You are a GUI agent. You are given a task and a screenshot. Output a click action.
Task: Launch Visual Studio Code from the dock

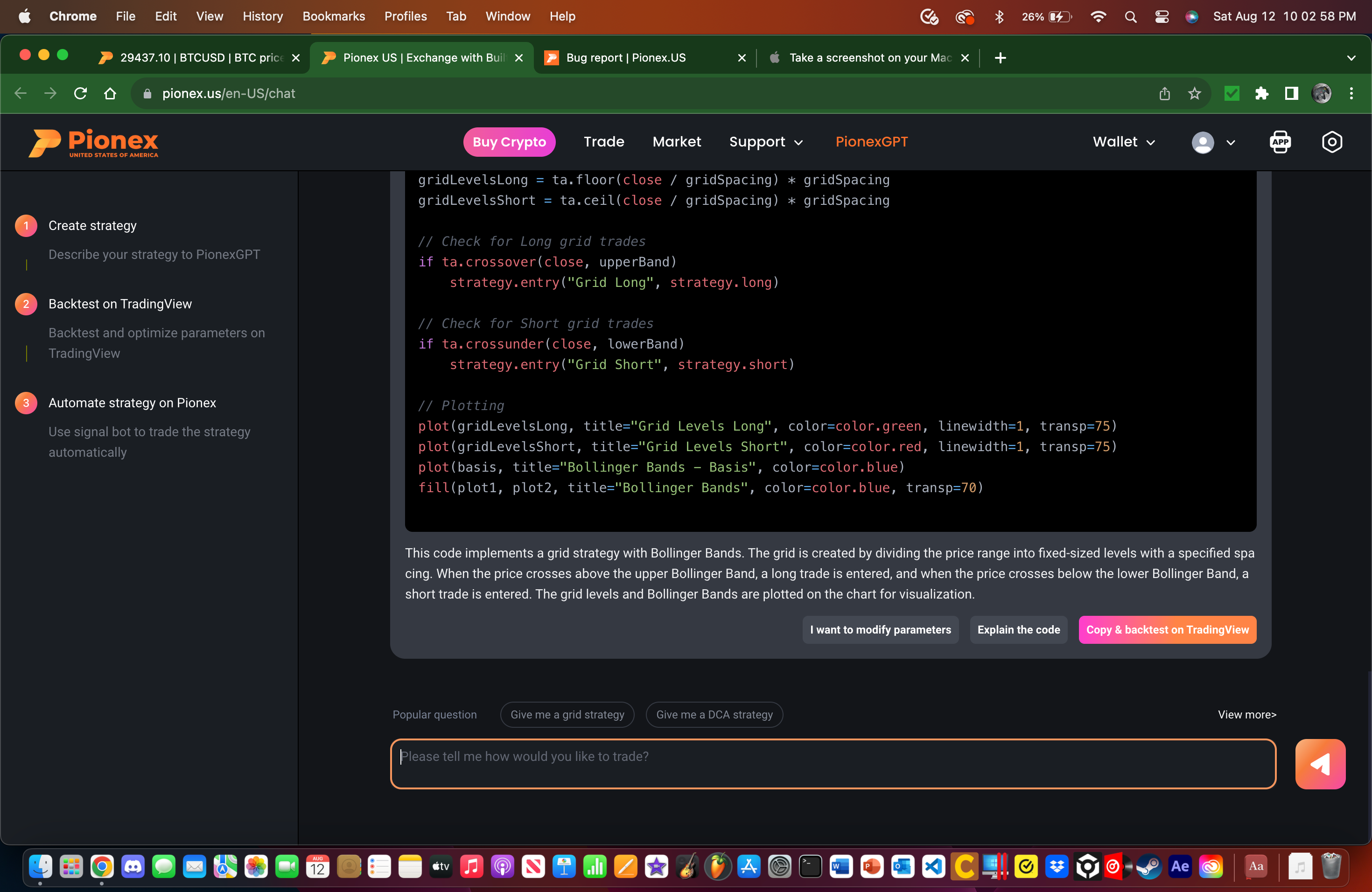(933, 866)
